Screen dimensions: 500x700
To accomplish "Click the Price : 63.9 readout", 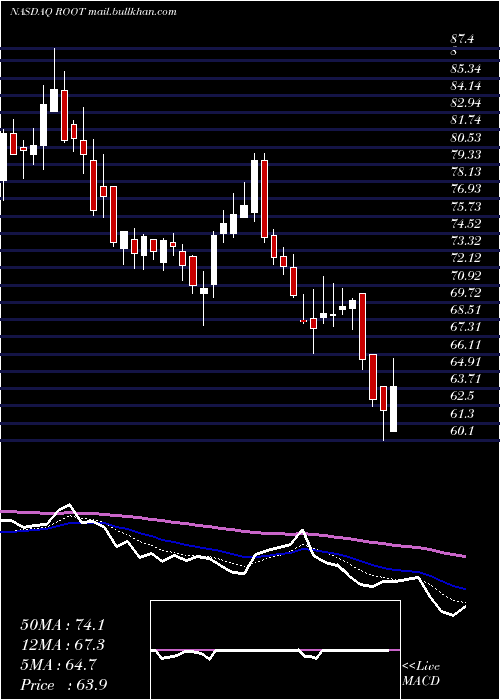I will 64,685.
